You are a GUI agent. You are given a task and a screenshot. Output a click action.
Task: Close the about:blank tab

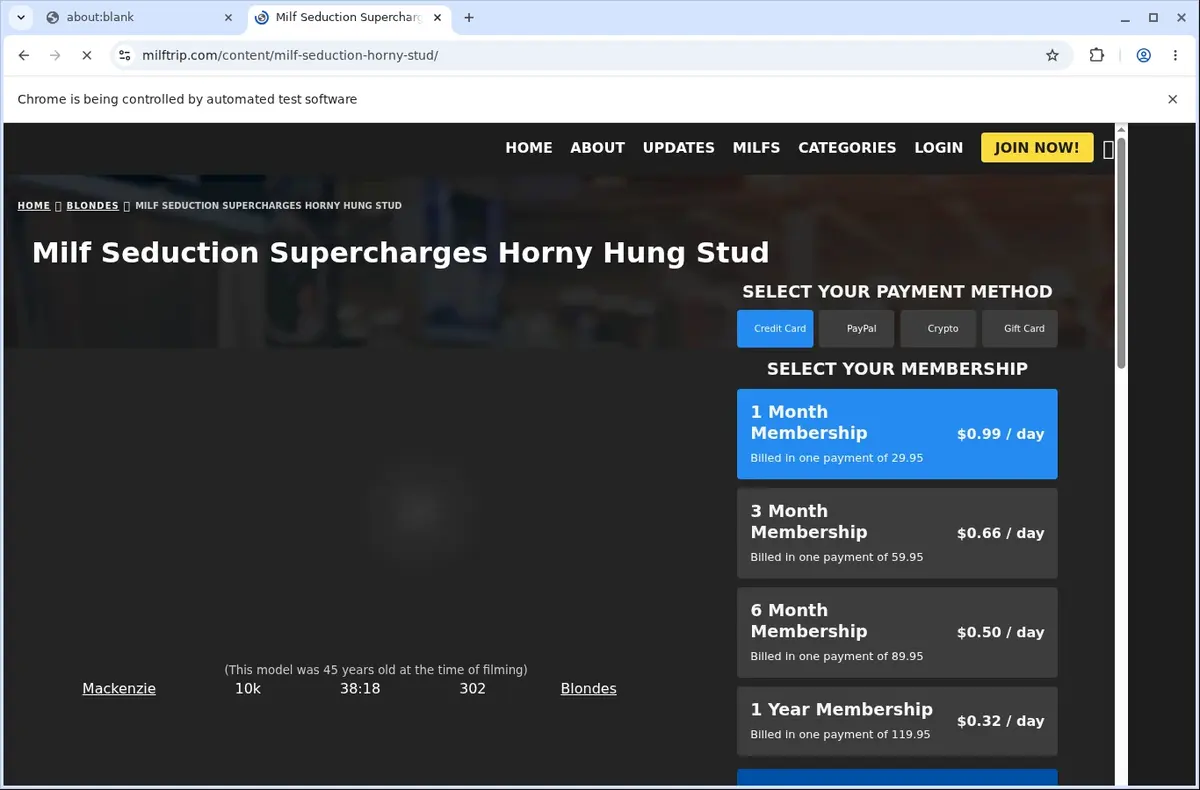click(228, 17)
